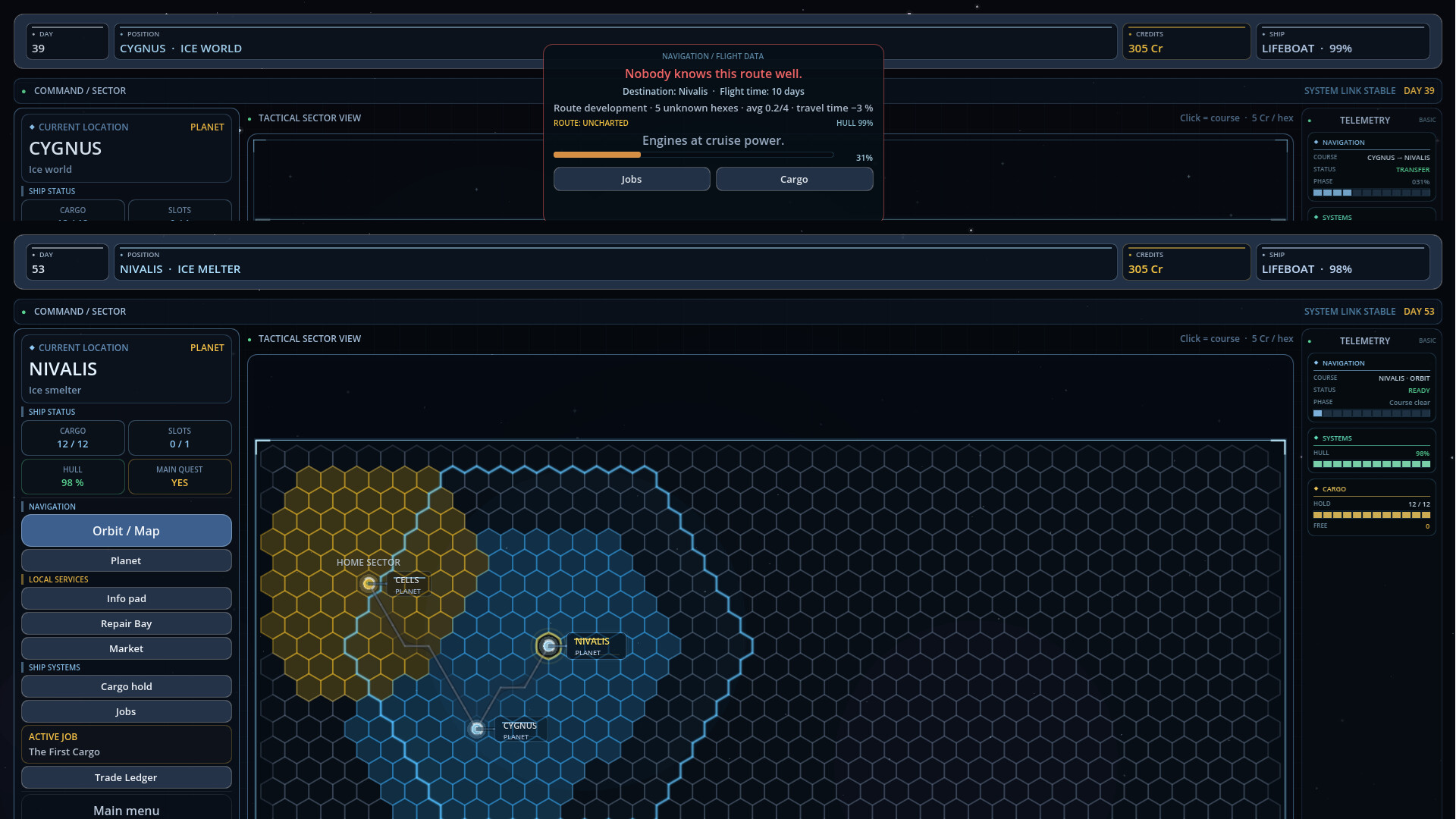Click 'ROUTE: UNCHARTED' in the popup
The image size is (1456, 819).
(591, 123)
